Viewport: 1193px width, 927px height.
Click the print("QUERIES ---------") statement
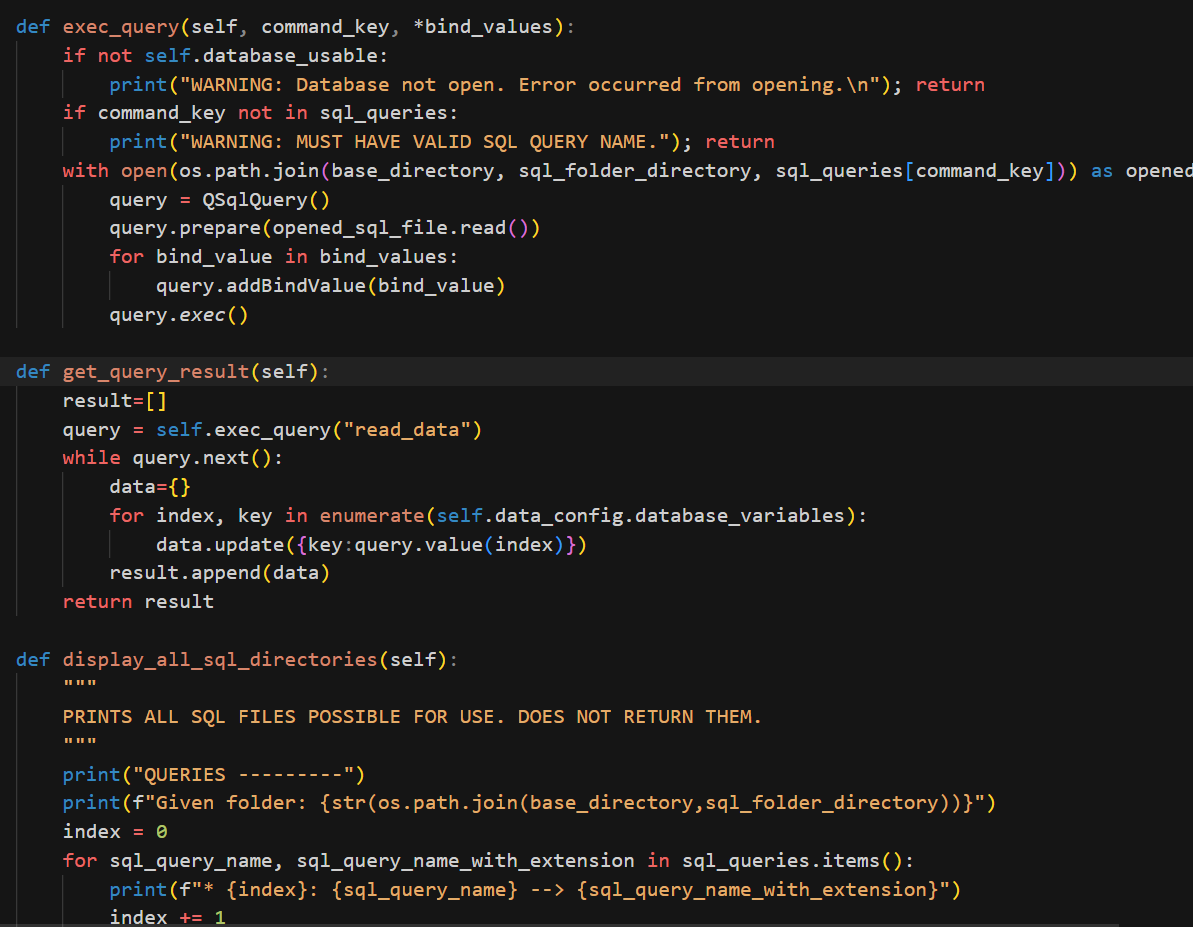tap(213, 775)
